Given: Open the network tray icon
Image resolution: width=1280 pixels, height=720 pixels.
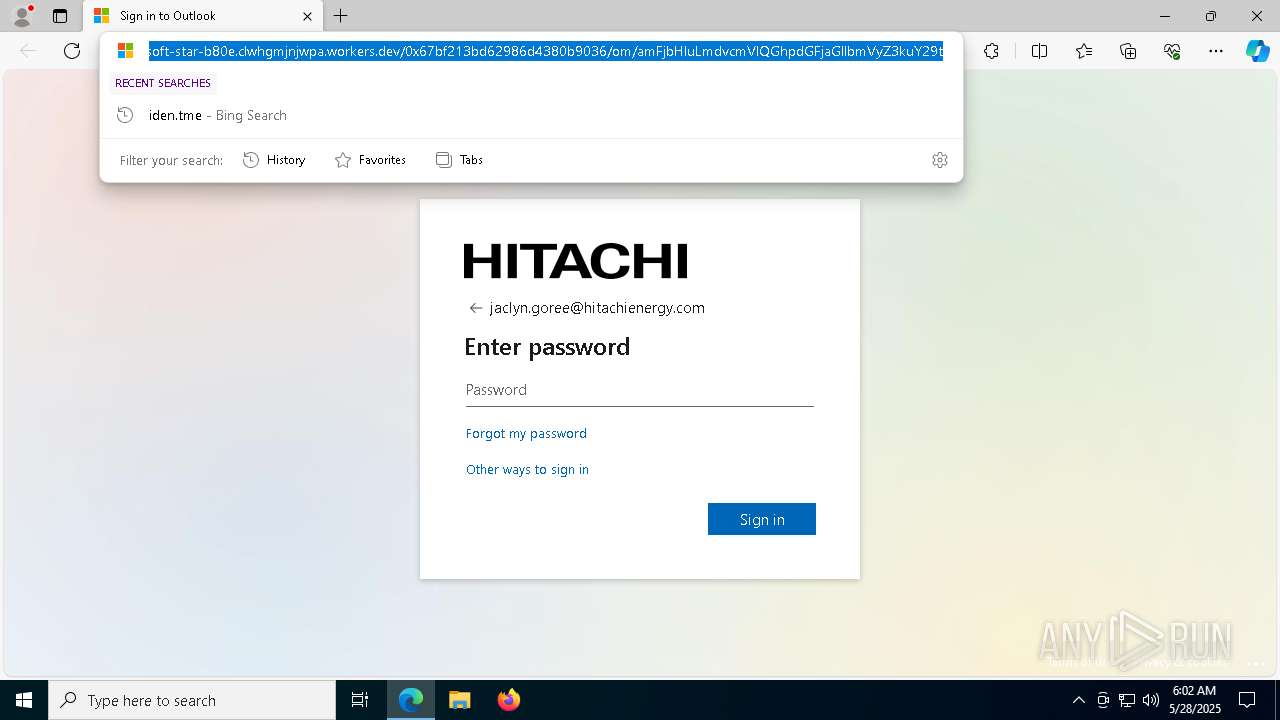Looking at the screenshot, I should click(x=1127, y=700).
